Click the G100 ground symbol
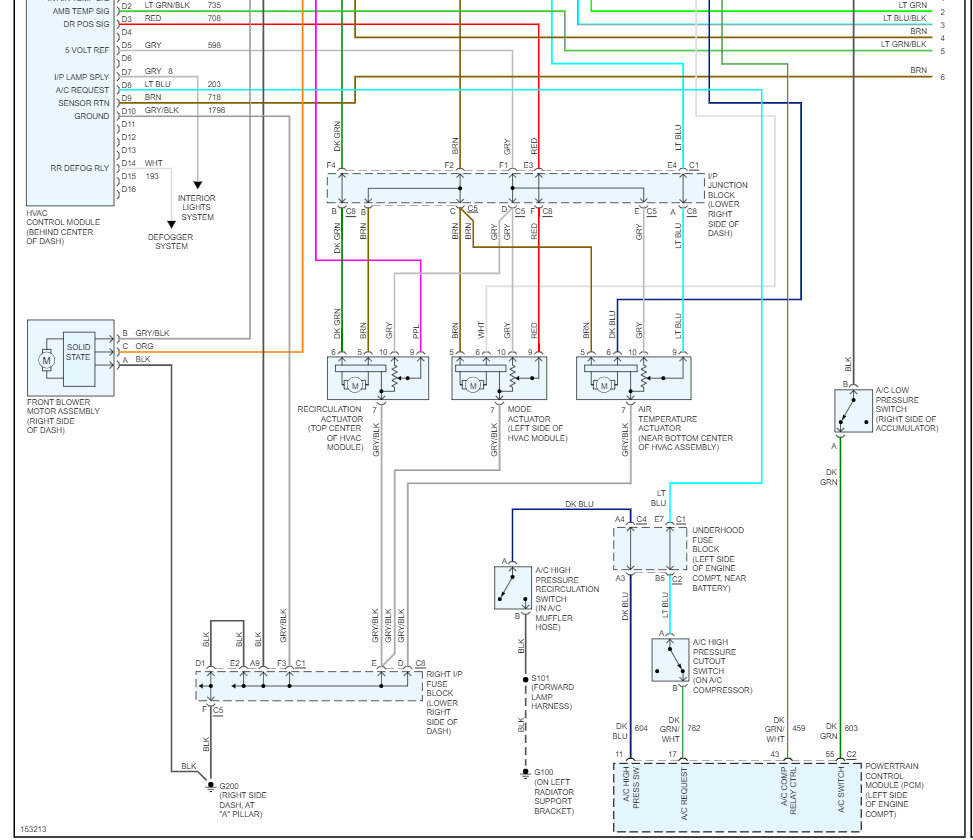 tap(526, 773)
